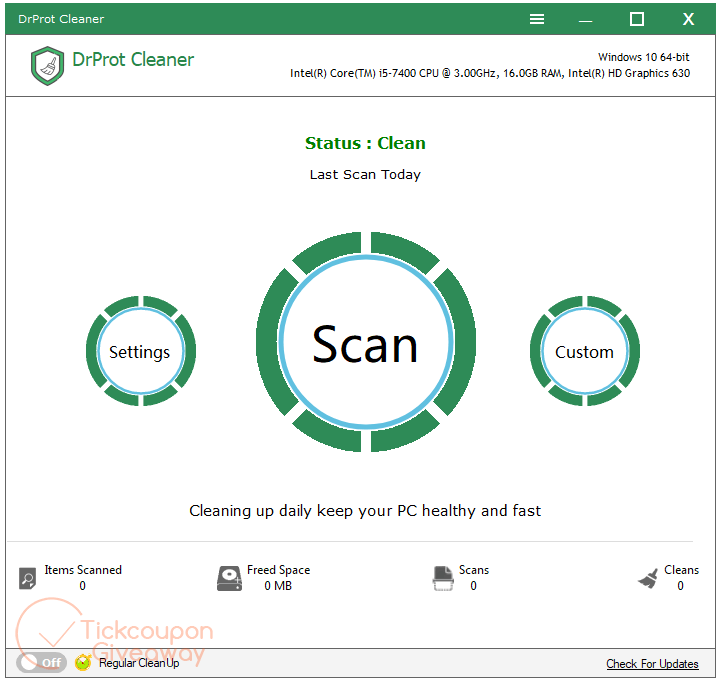
Task: Click the 'Regular CleanUp' label
Action: (139, 663)
